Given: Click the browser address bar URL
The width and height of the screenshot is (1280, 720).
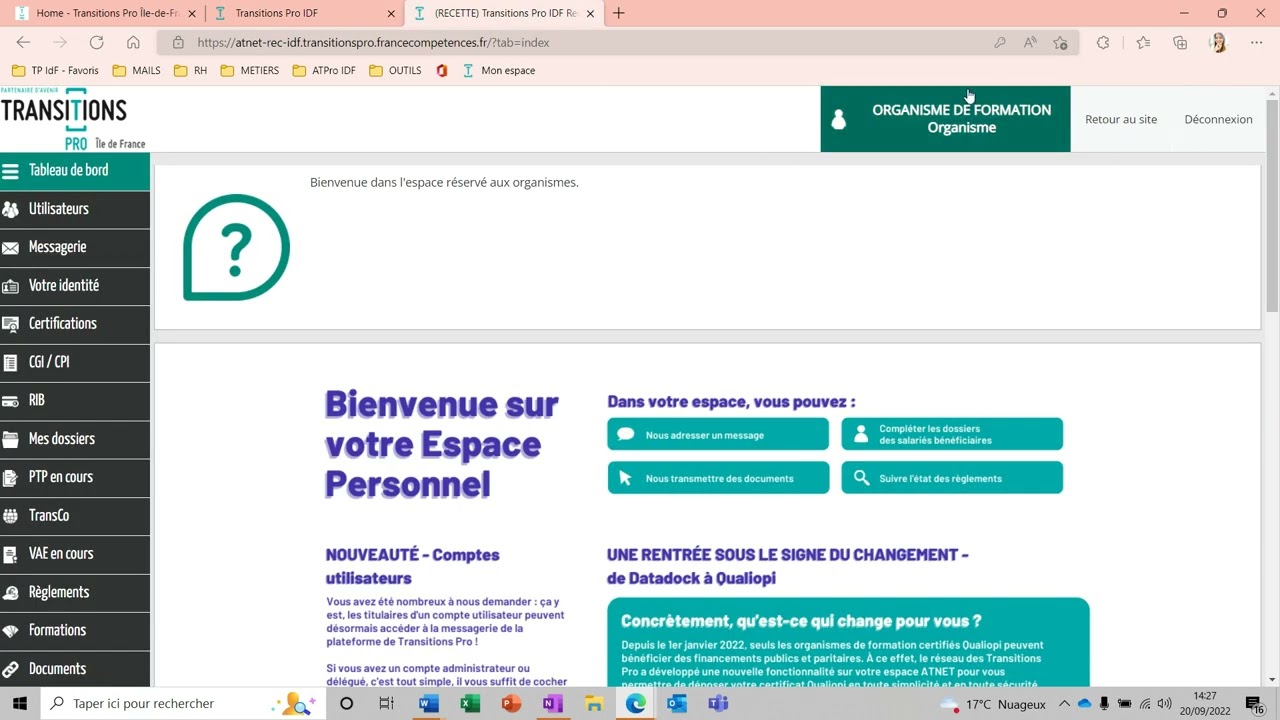Looking at the screenshot, I should pos(373,43).
